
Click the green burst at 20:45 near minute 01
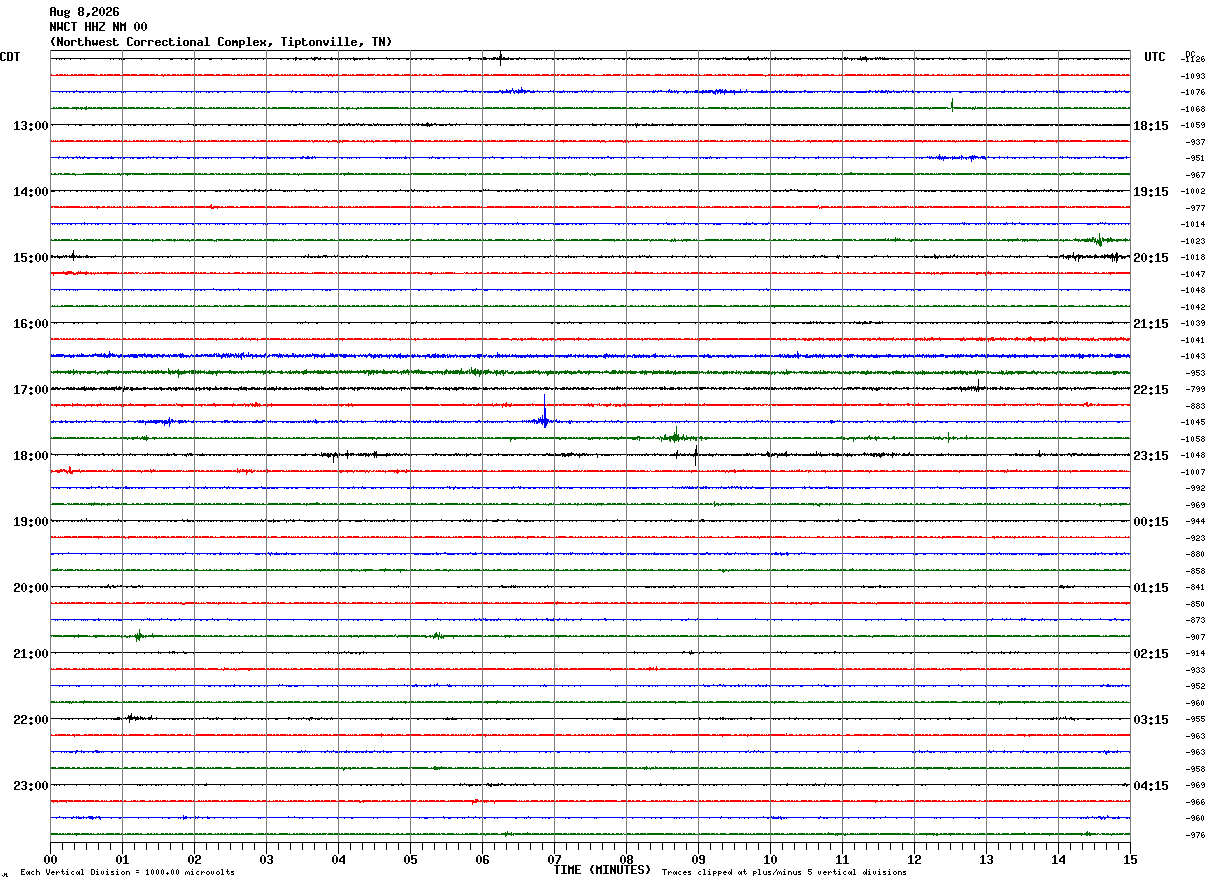[x=138, y=636]
